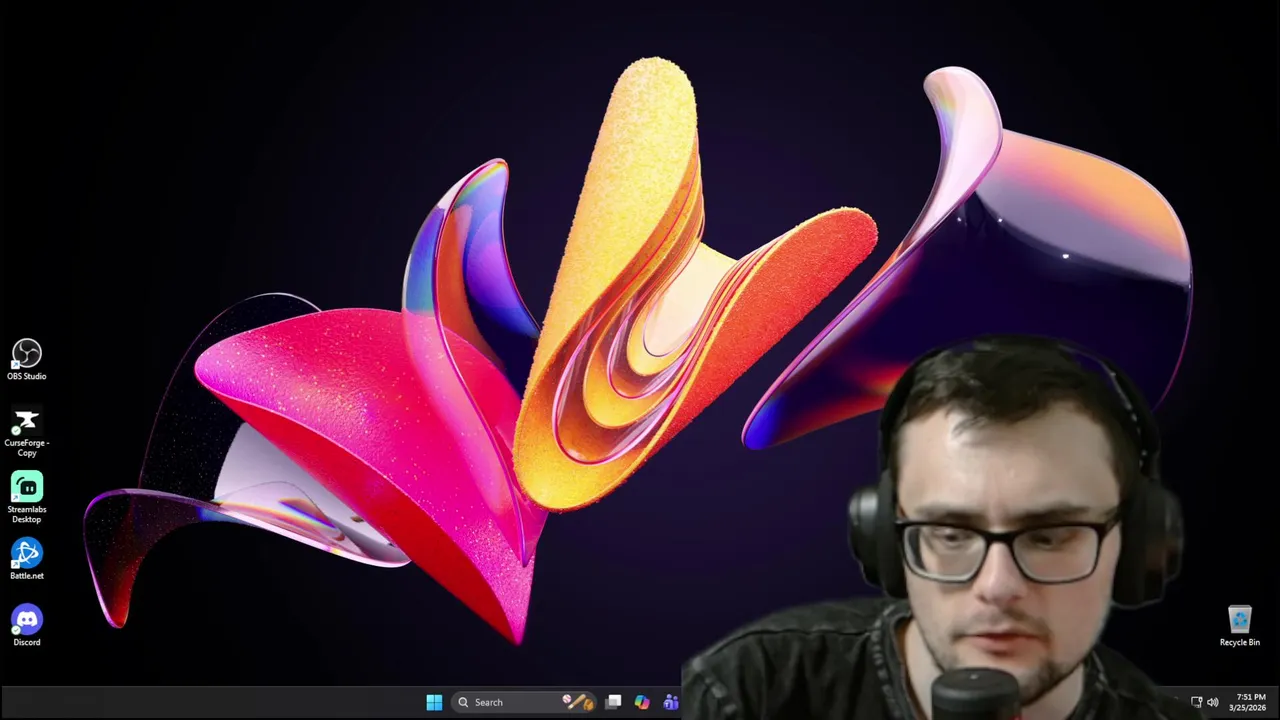The image size is (1280, 720).
Task: Open the Windows Start menu
Action: pyautogui.click(x=434, y=702)
